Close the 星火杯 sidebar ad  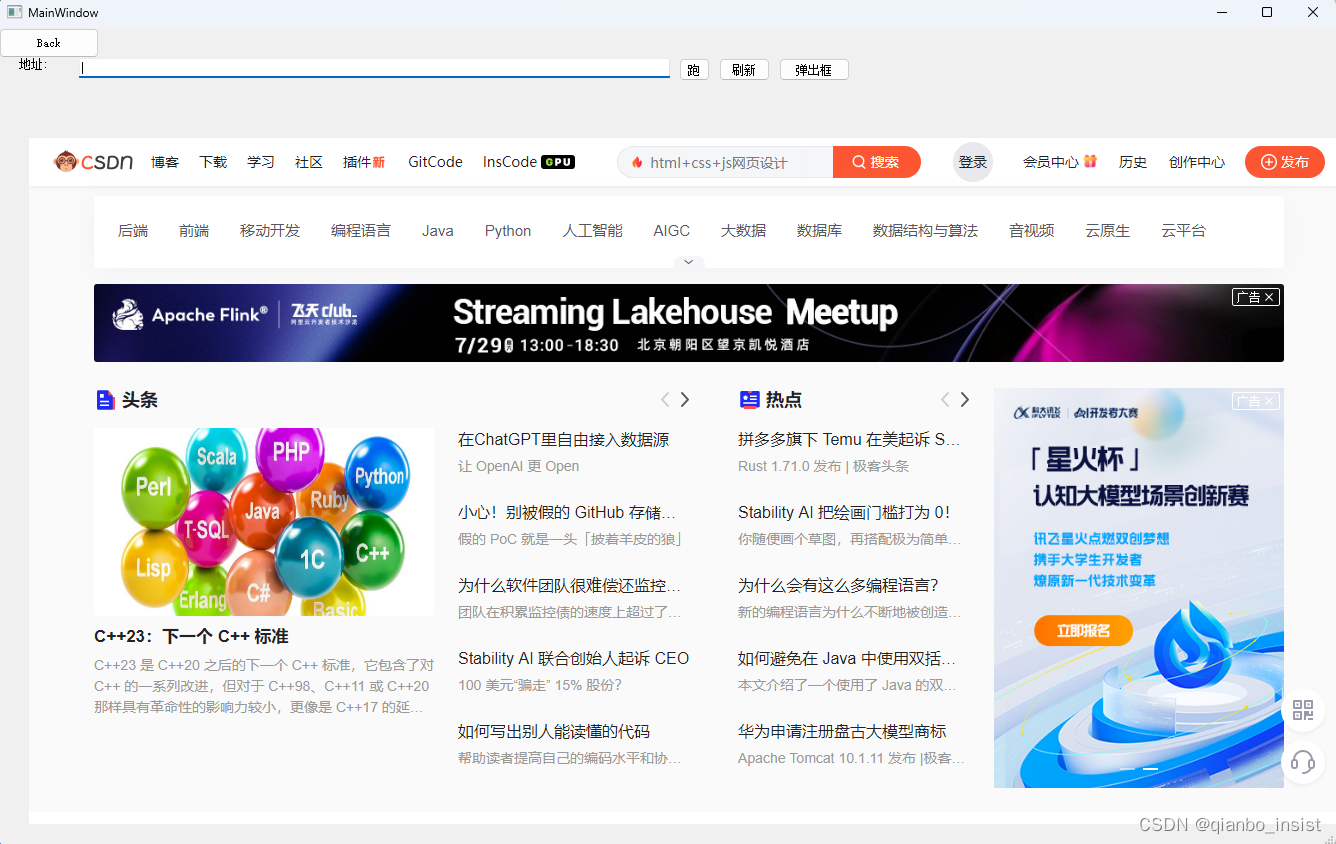[x=1256, y=401]
